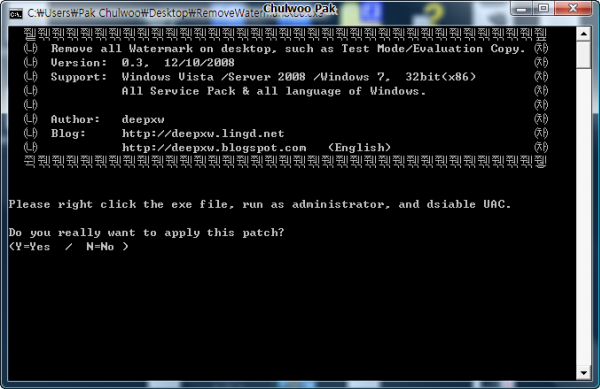
Task: Click the window title path text
Action: tap(175, 13)
